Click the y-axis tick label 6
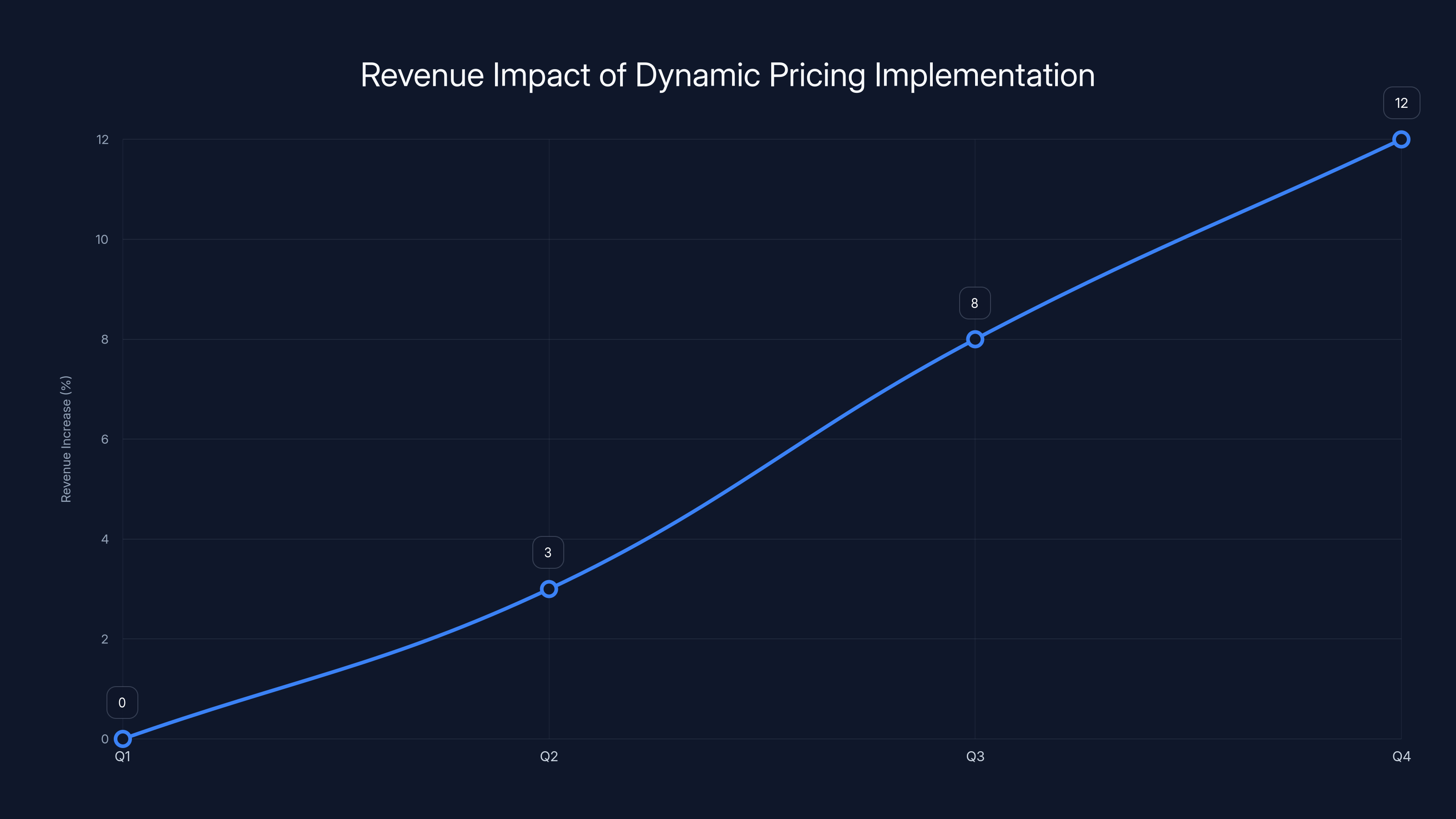Viewport: 1456px width, 819px height. click(105, 439)
